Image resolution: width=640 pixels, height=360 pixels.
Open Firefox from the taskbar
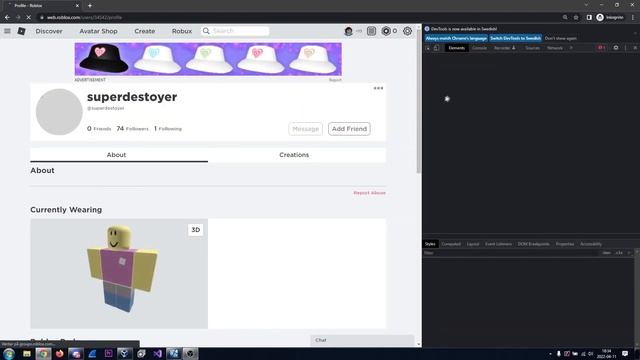click(x=60, y=353)
